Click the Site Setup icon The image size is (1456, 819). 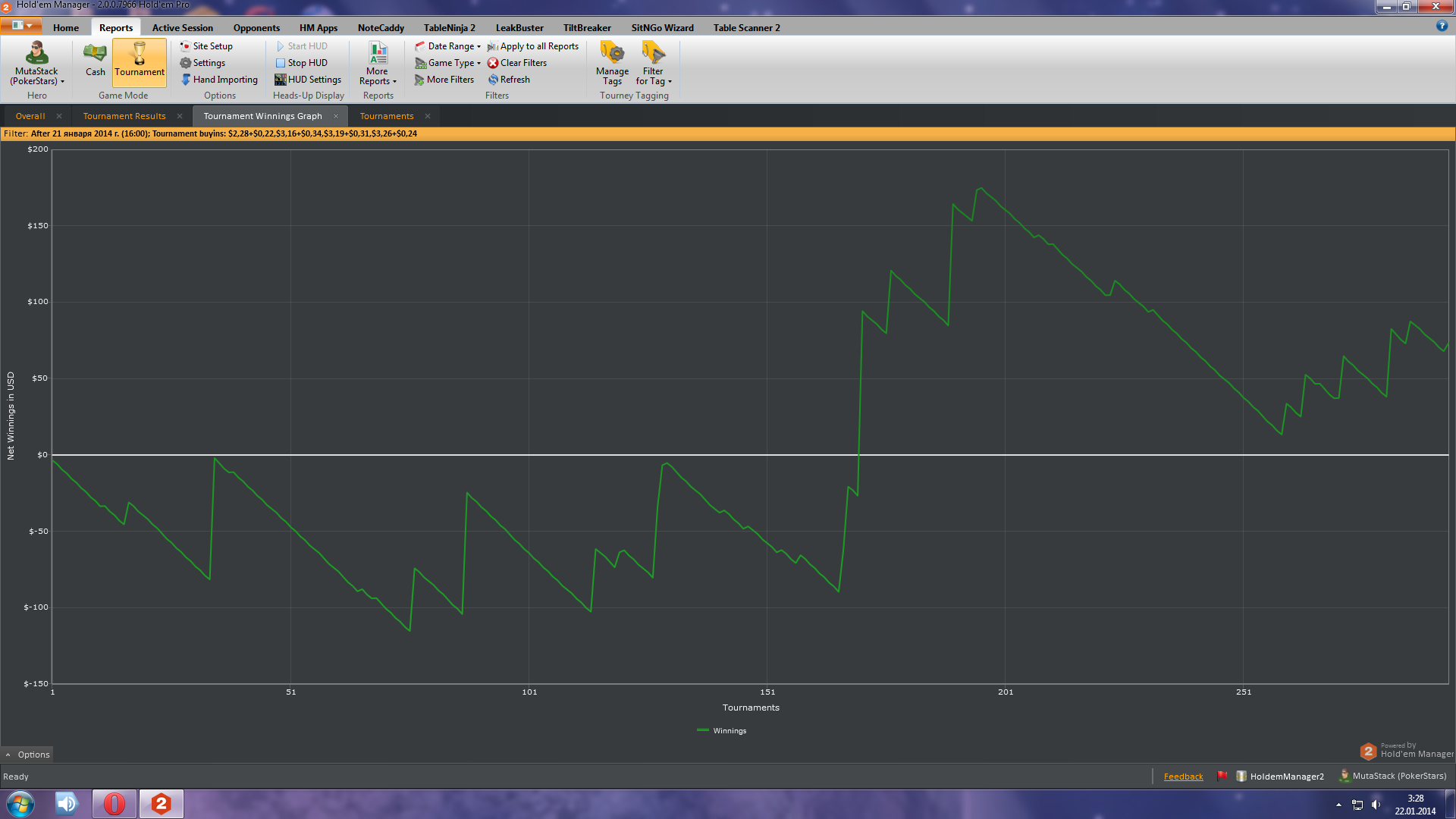coord(185,46)
